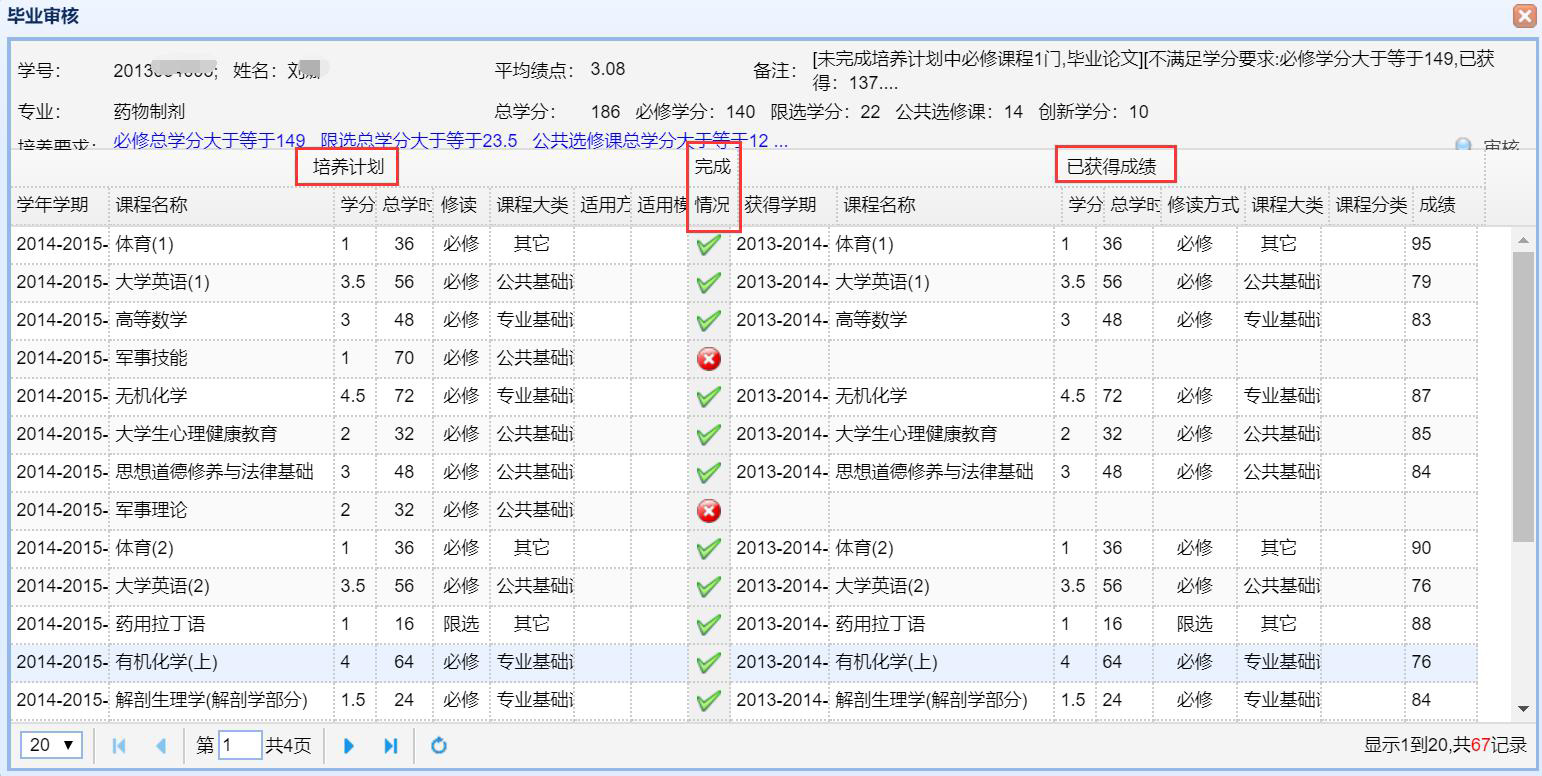Screen dimensions: 1542x776
Task: Open the page size dropdown showing 20
Action: click(52, 745)
